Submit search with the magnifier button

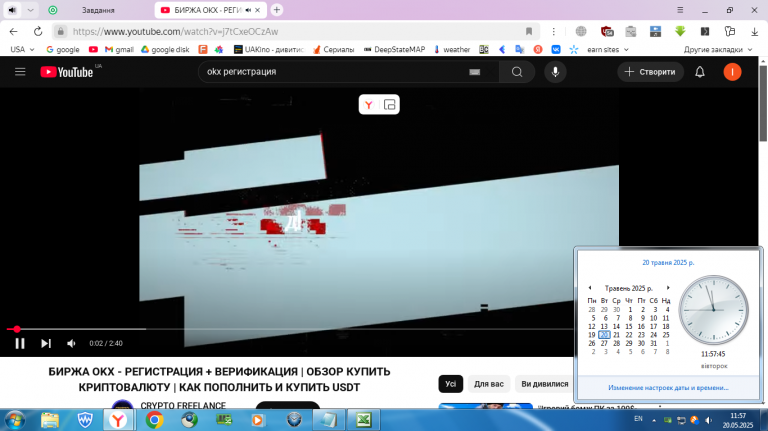[517, 72]
